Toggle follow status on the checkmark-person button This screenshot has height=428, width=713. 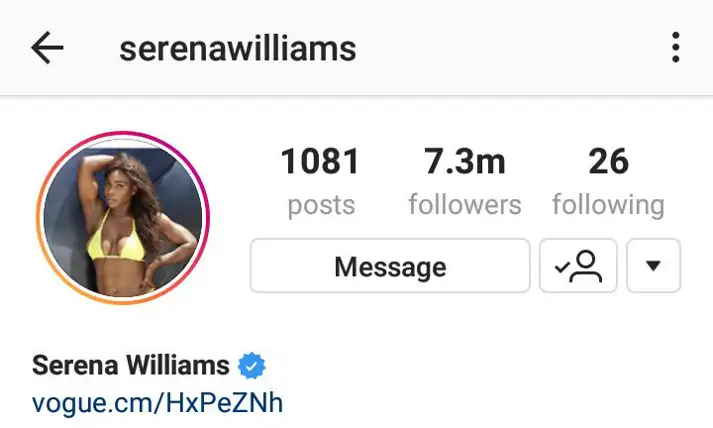pyautogui.click(x=578, y=266)
